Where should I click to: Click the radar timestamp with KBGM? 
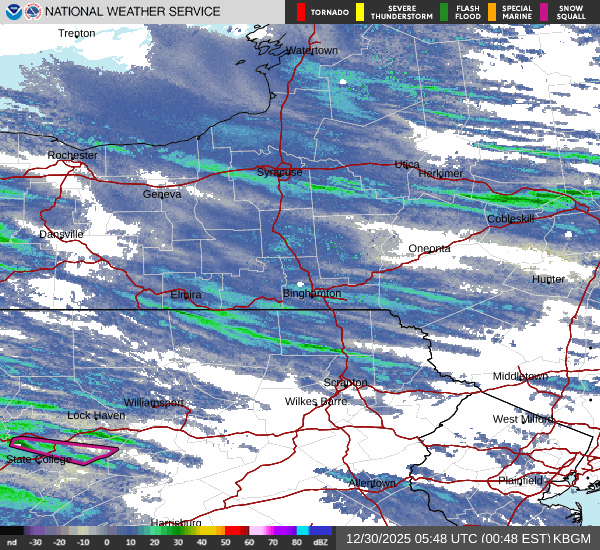[x=468, y=539]
